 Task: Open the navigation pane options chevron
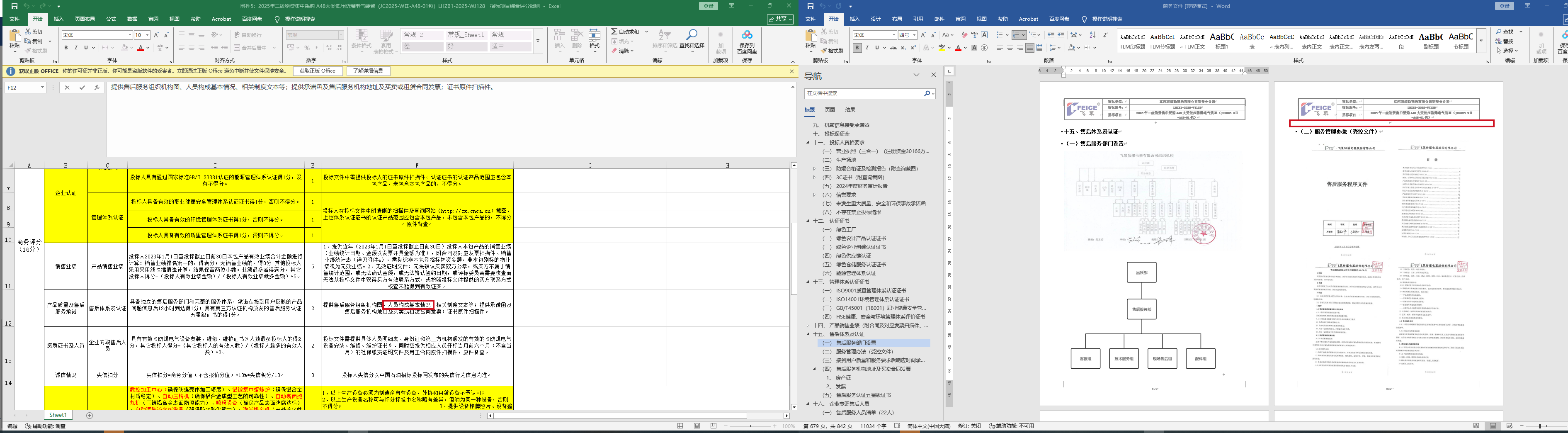pos(916,75)
